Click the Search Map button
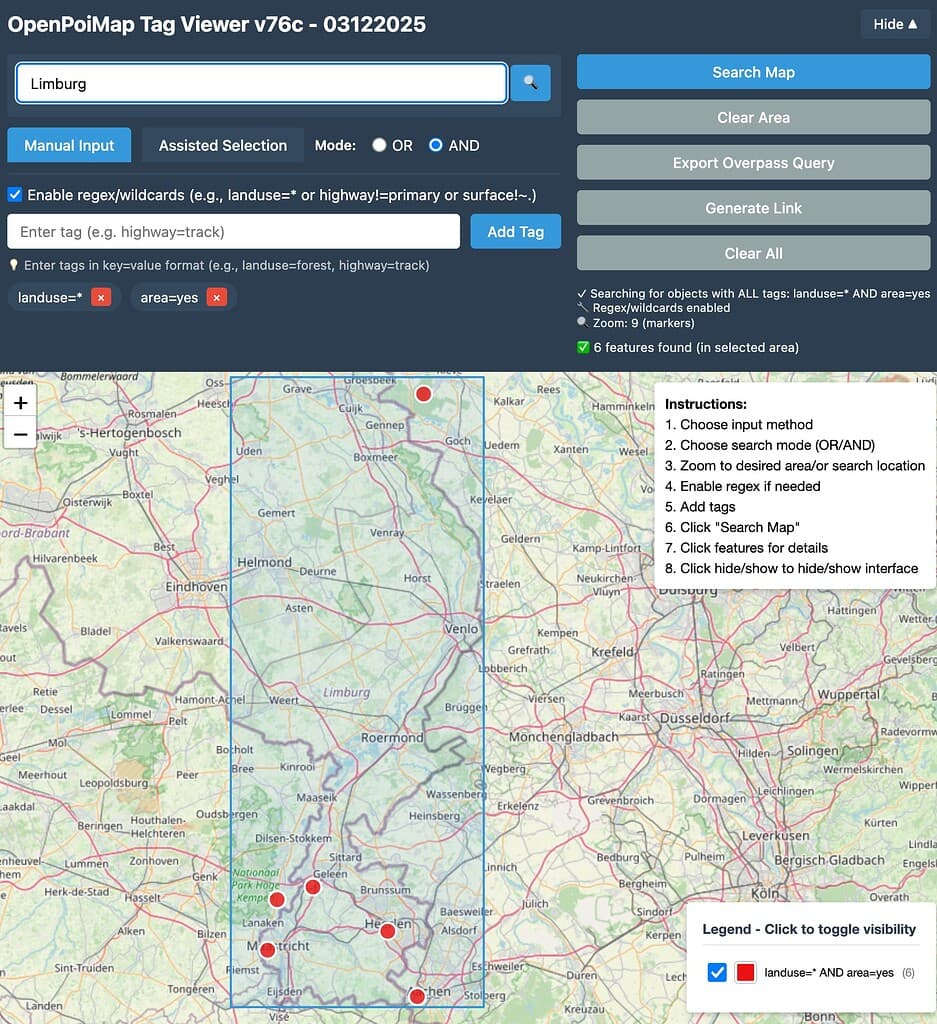This screenshot has width=937, height=1024. [753, 72]
